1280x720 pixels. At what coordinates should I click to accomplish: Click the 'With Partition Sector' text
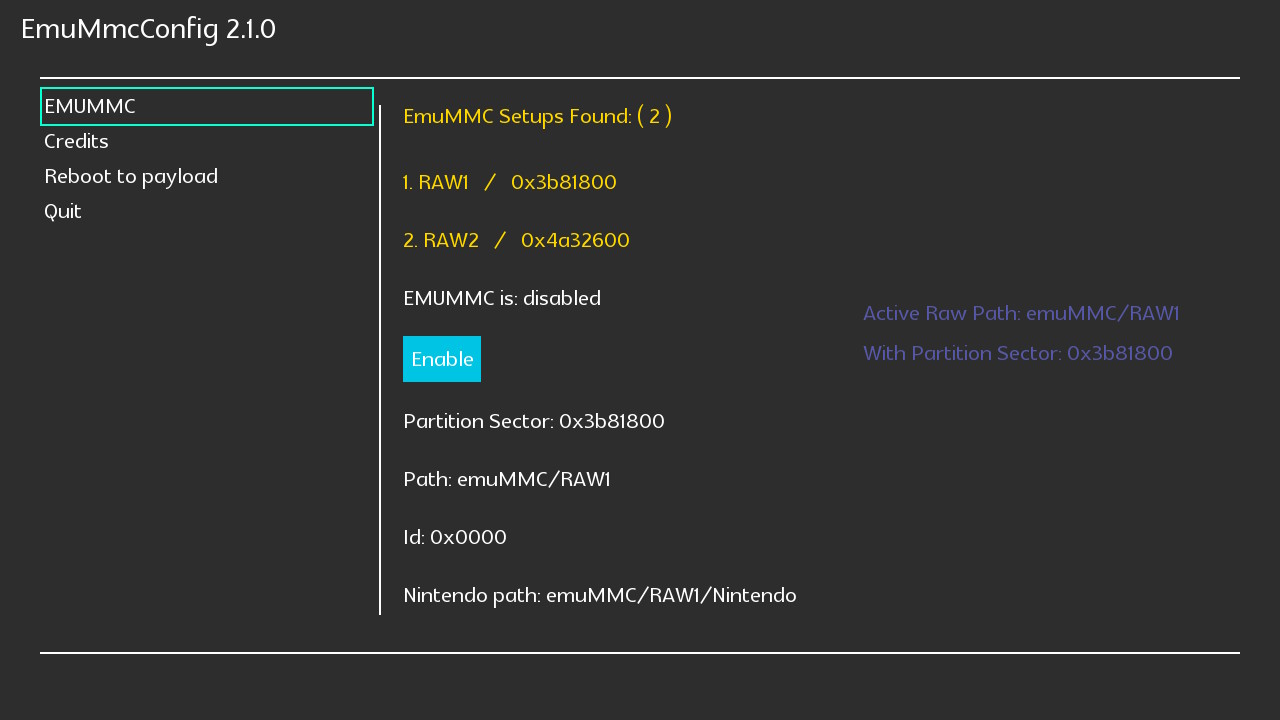(1018, 354)
